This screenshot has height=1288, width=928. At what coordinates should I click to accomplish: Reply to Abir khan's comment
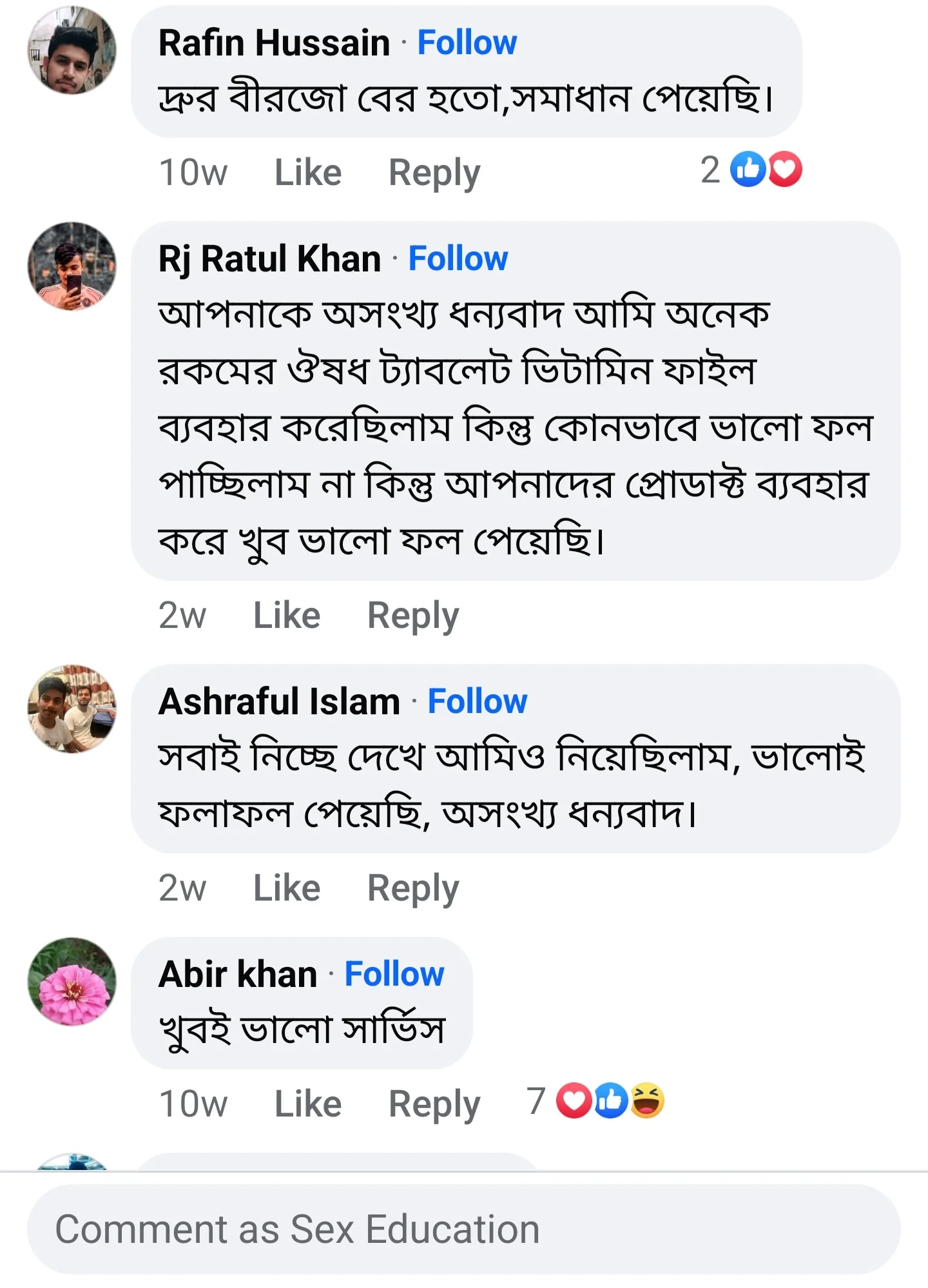click(435, 1102)
